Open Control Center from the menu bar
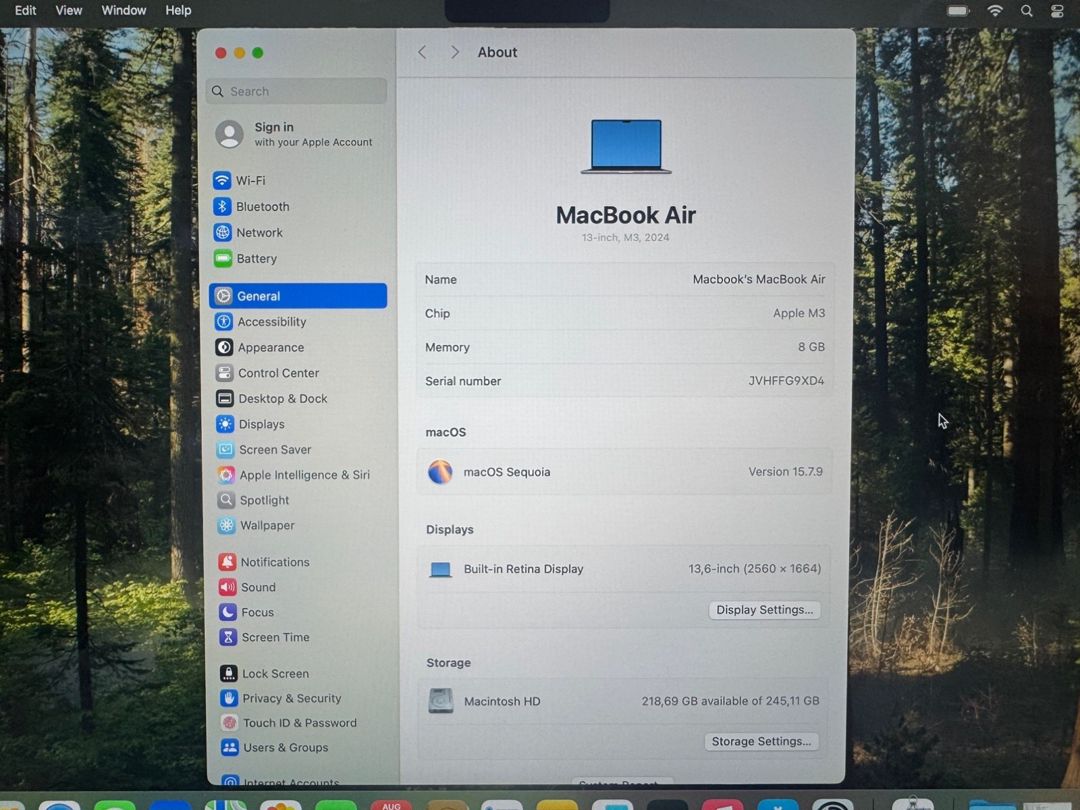 coord(1057,10)
